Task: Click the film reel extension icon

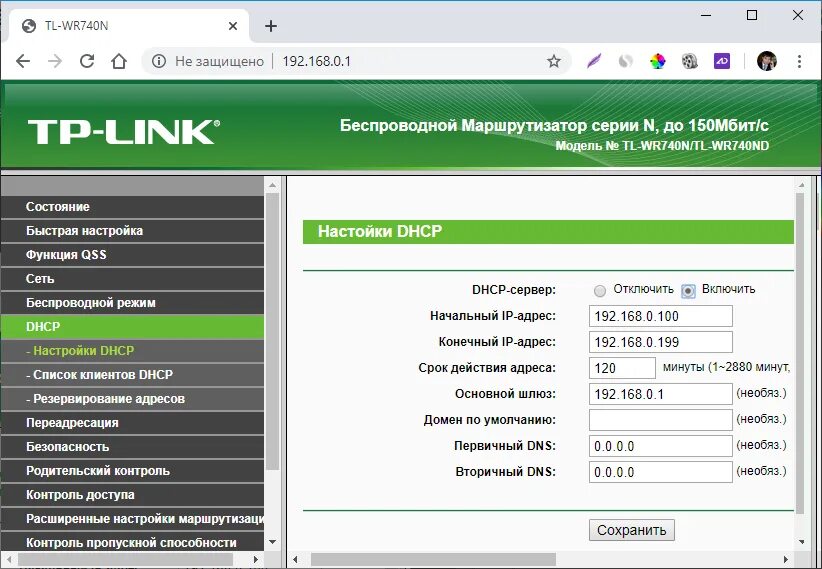Action: [x=689, y=61]
